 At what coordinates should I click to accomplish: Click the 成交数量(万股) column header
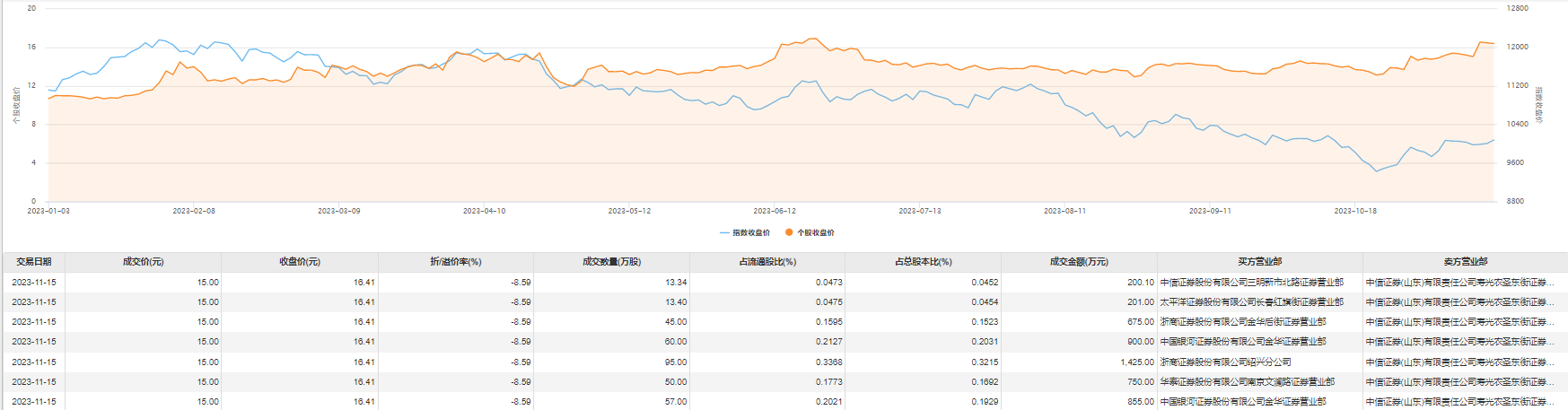(x=611, y=262)
